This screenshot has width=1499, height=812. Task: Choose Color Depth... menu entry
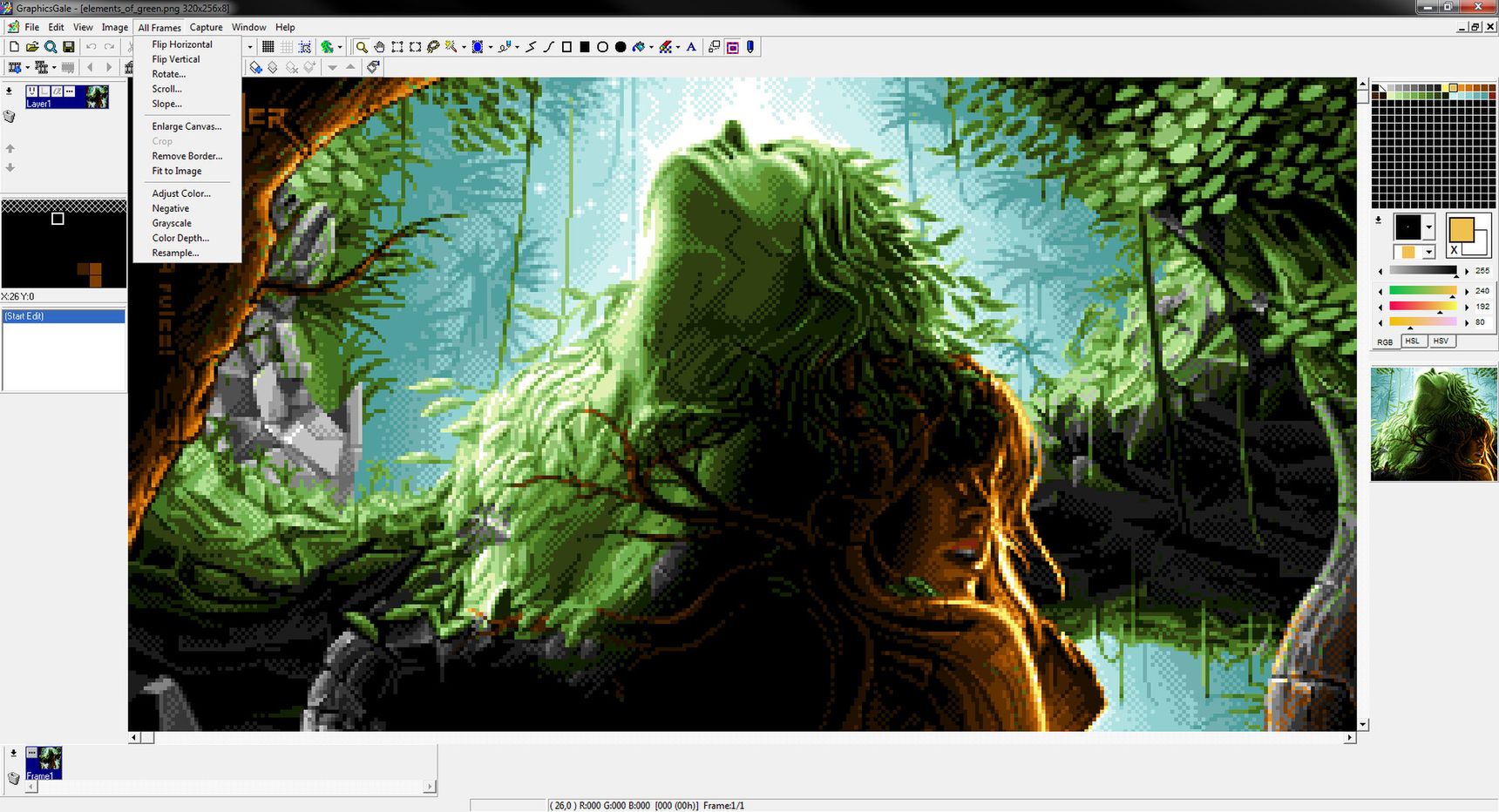click(x=180, y=238)
